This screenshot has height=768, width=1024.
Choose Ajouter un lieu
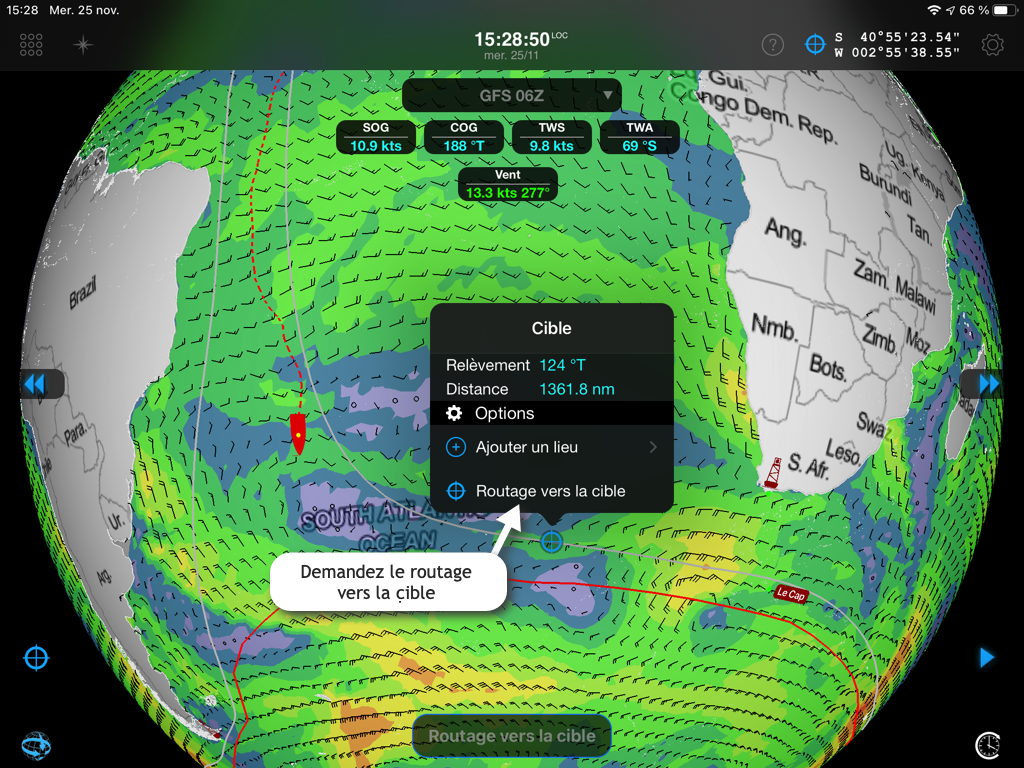tap(551, 447)
